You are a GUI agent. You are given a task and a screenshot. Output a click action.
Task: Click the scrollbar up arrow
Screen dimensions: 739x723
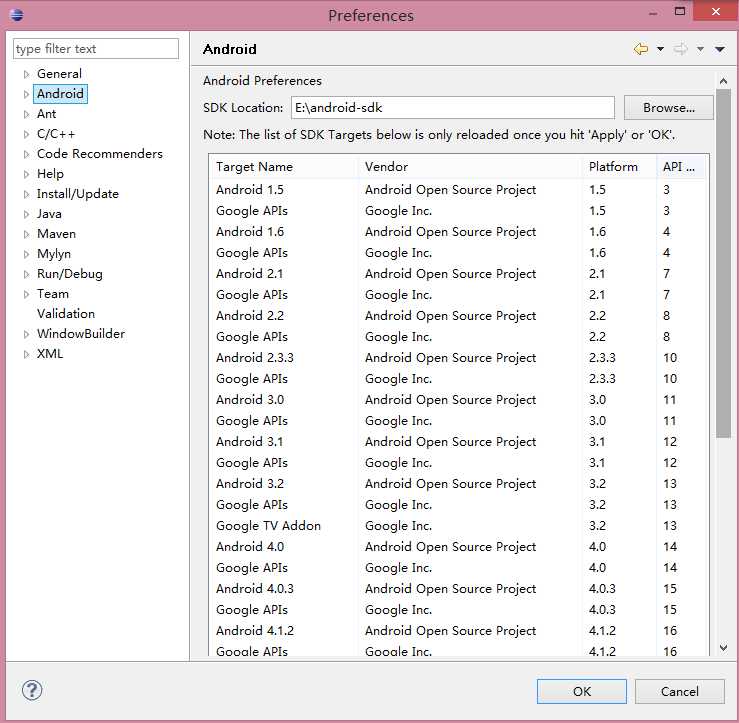click(x=723, y=81)
